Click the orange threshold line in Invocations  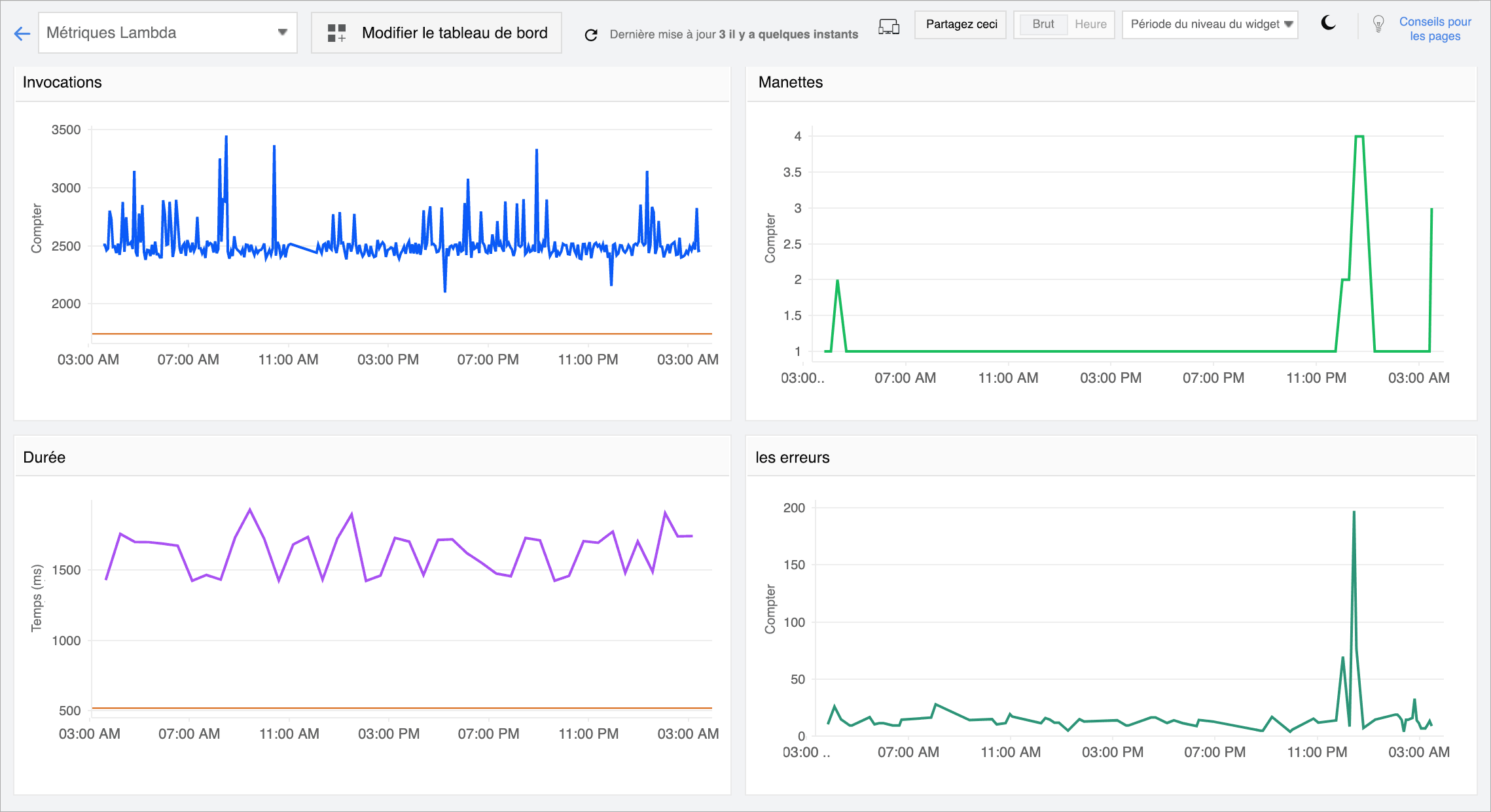(393, 333)
